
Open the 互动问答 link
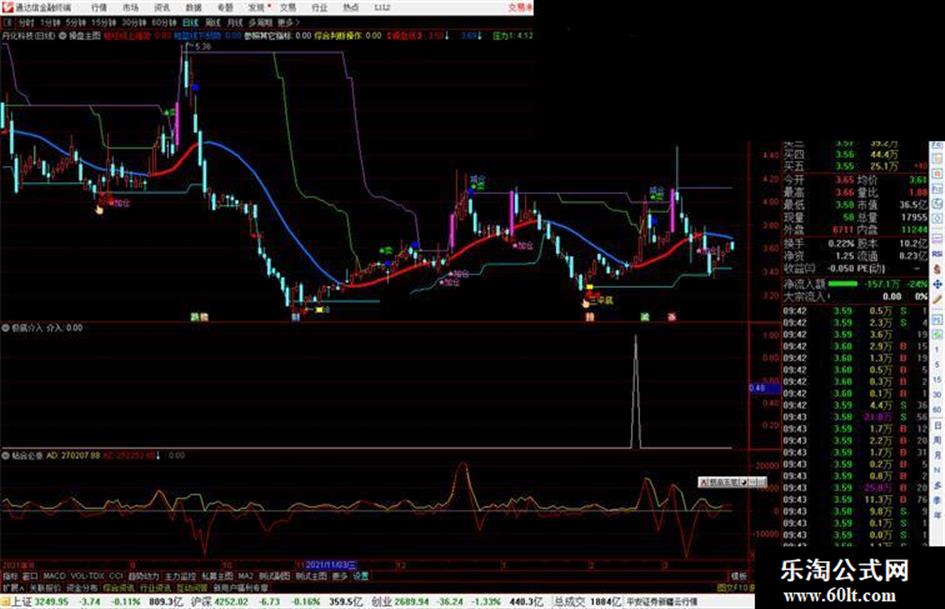click(192, 587)
